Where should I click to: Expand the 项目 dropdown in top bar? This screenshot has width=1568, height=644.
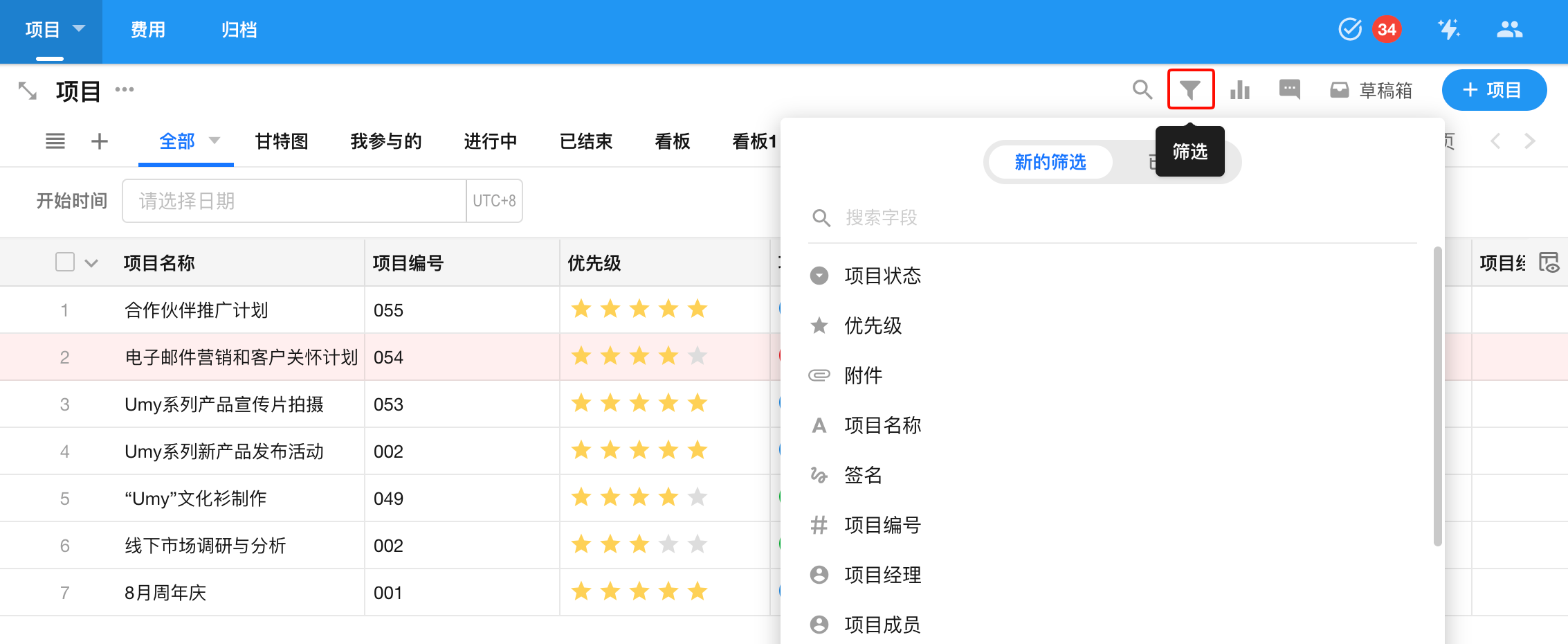pyautogui.click(x=79, y=29)
